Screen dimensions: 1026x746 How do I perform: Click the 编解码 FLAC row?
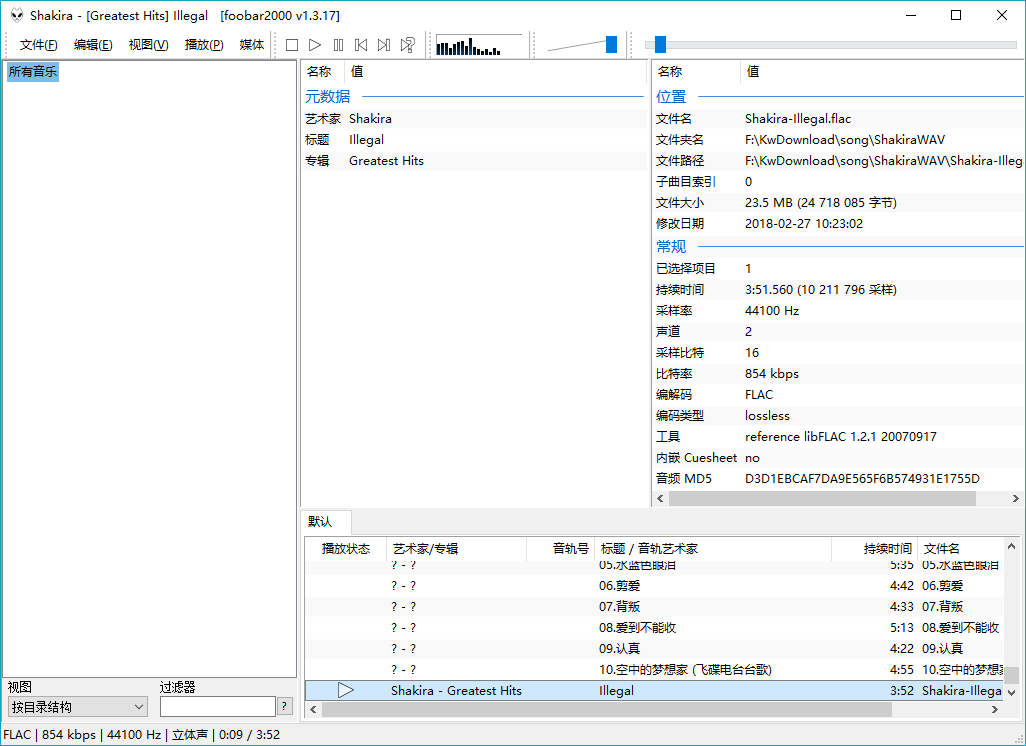point(839,395)
